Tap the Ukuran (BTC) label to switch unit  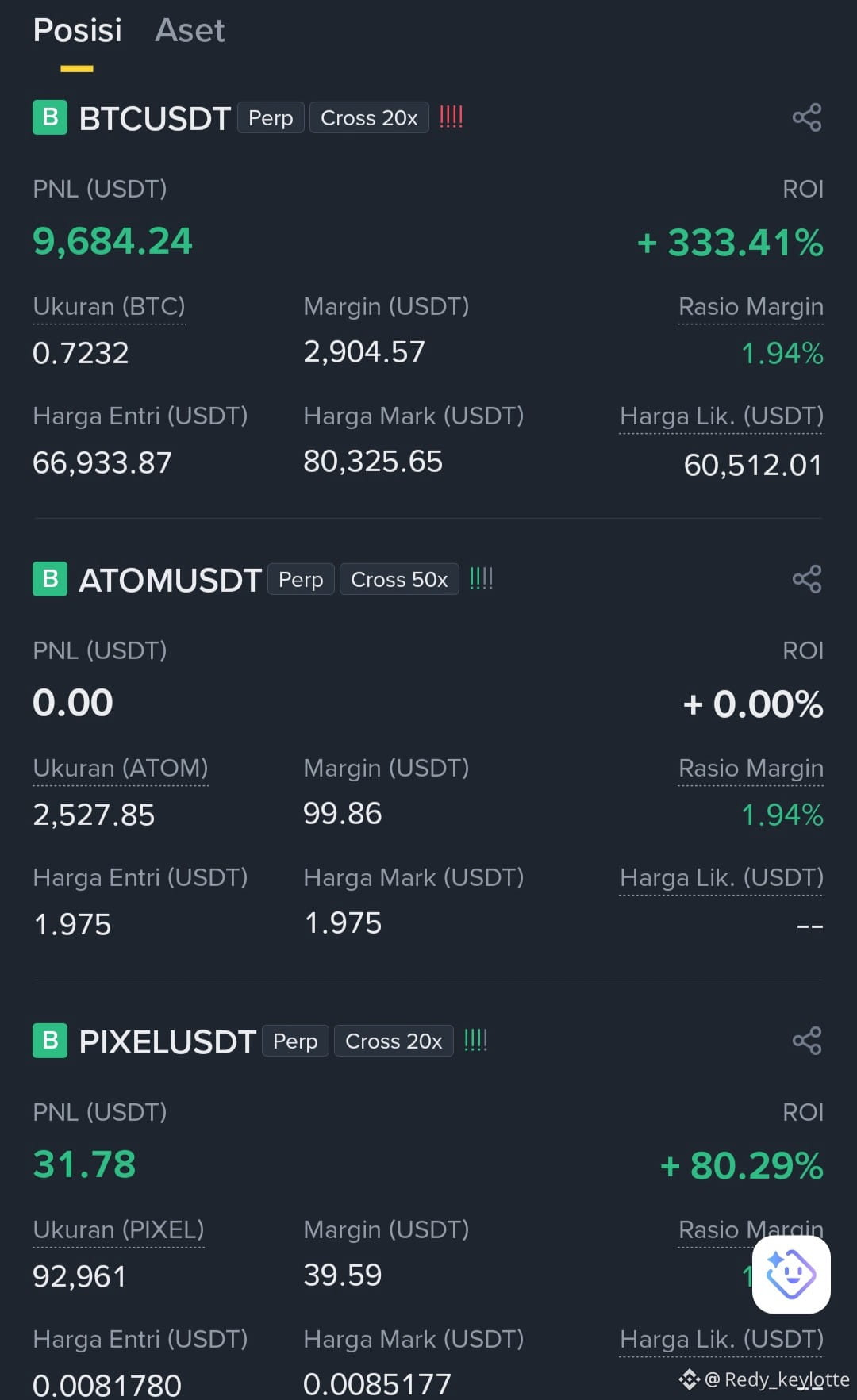pyautogui.click(x=109, y=307)
